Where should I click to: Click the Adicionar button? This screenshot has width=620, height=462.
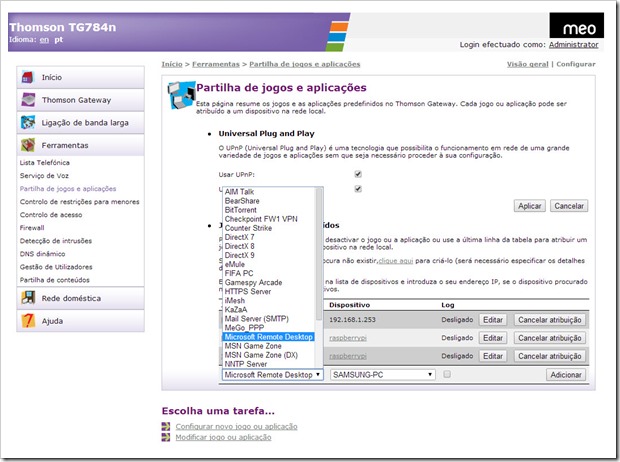pos(566,375)
